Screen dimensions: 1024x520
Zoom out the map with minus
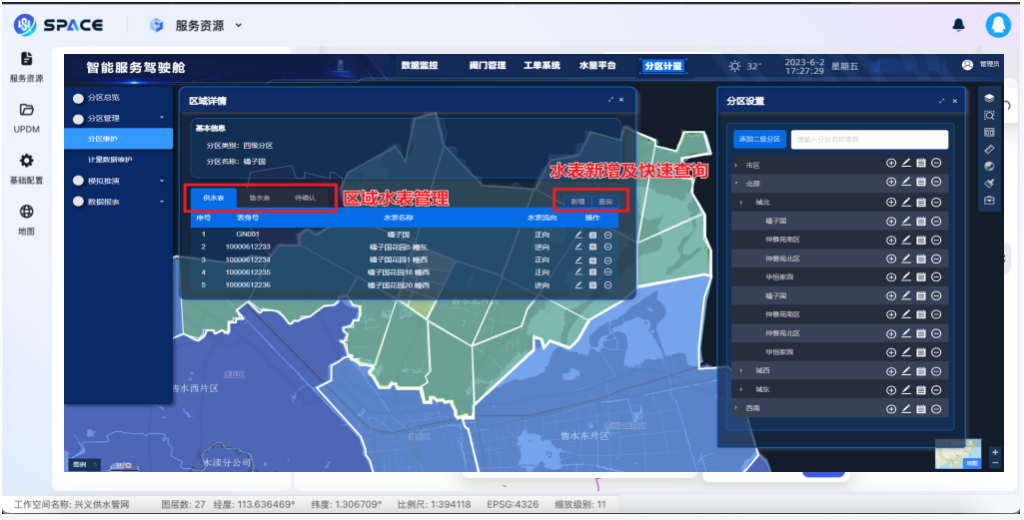(x=995, y=463)
